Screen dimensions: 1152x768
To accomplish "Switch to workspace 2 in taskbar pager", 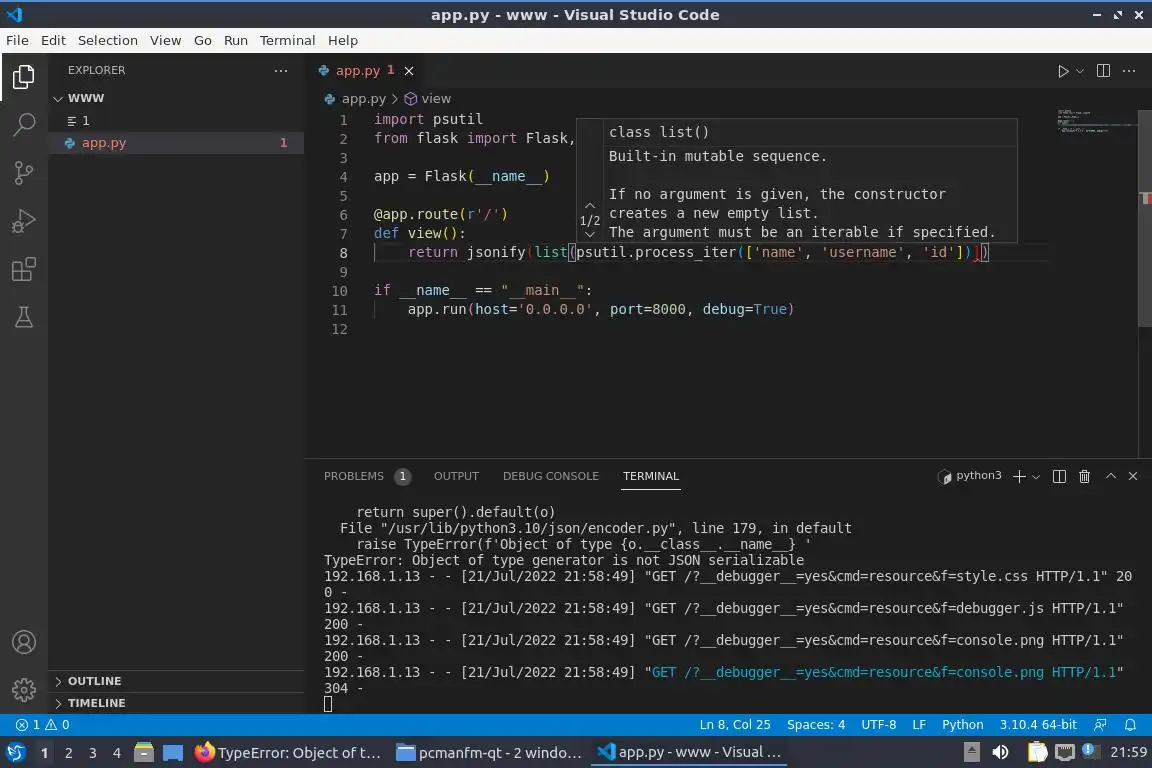I will [x=68, y=753].
